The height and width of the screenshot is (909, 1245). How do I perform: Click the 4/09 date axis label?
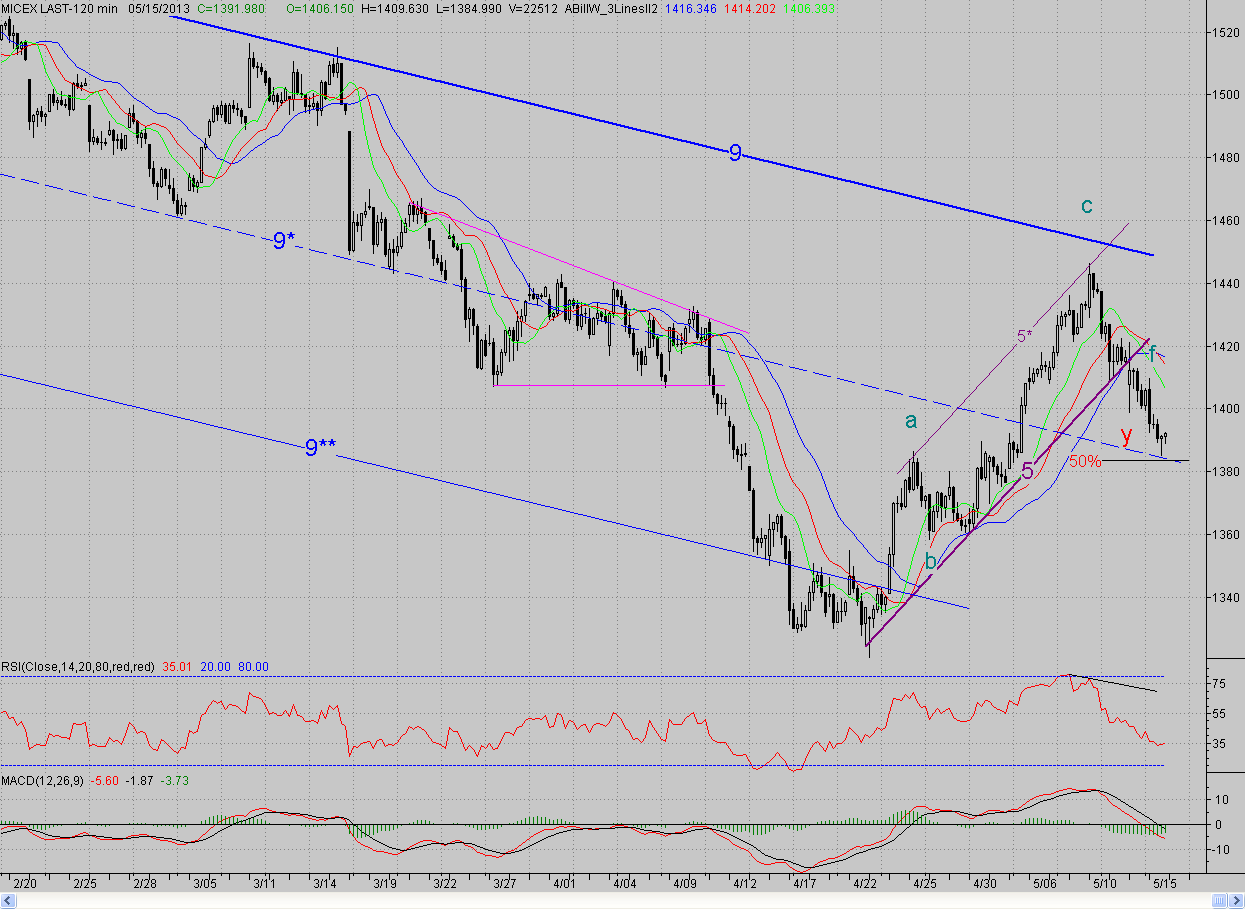point(685,885)
